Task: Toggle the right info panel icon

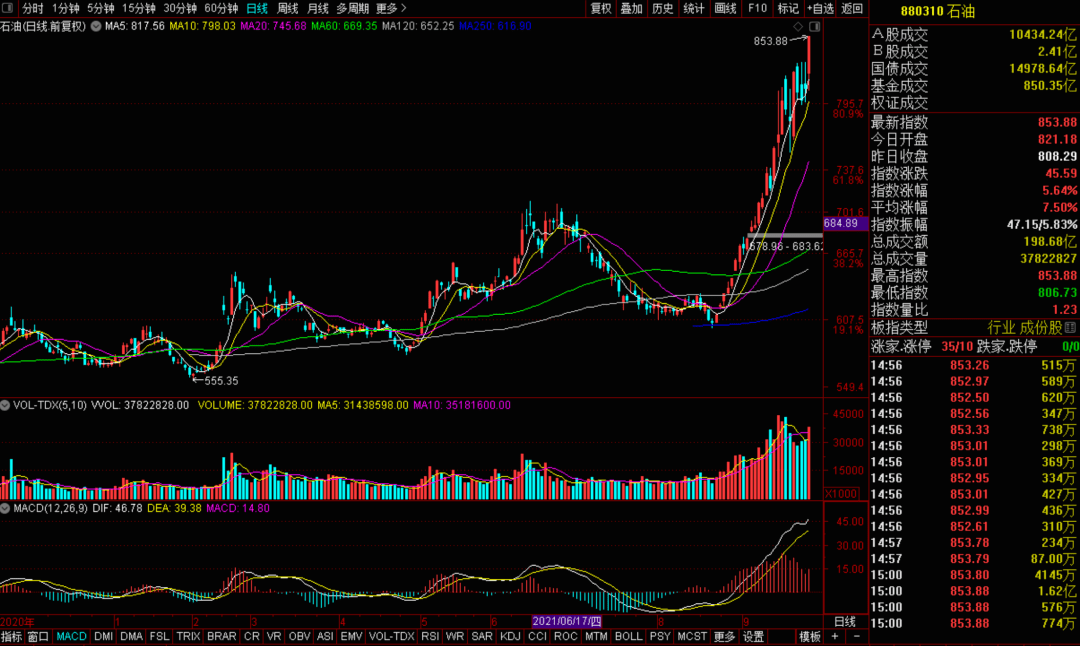Action: (815, 26)
